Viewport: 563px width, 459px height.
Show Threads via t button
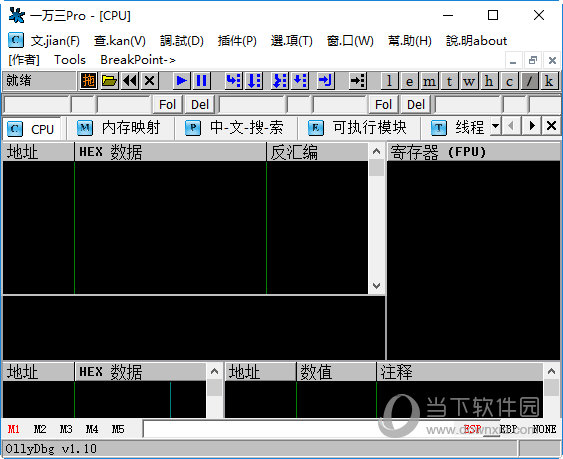pyautogui.click(x=449, y=81)
